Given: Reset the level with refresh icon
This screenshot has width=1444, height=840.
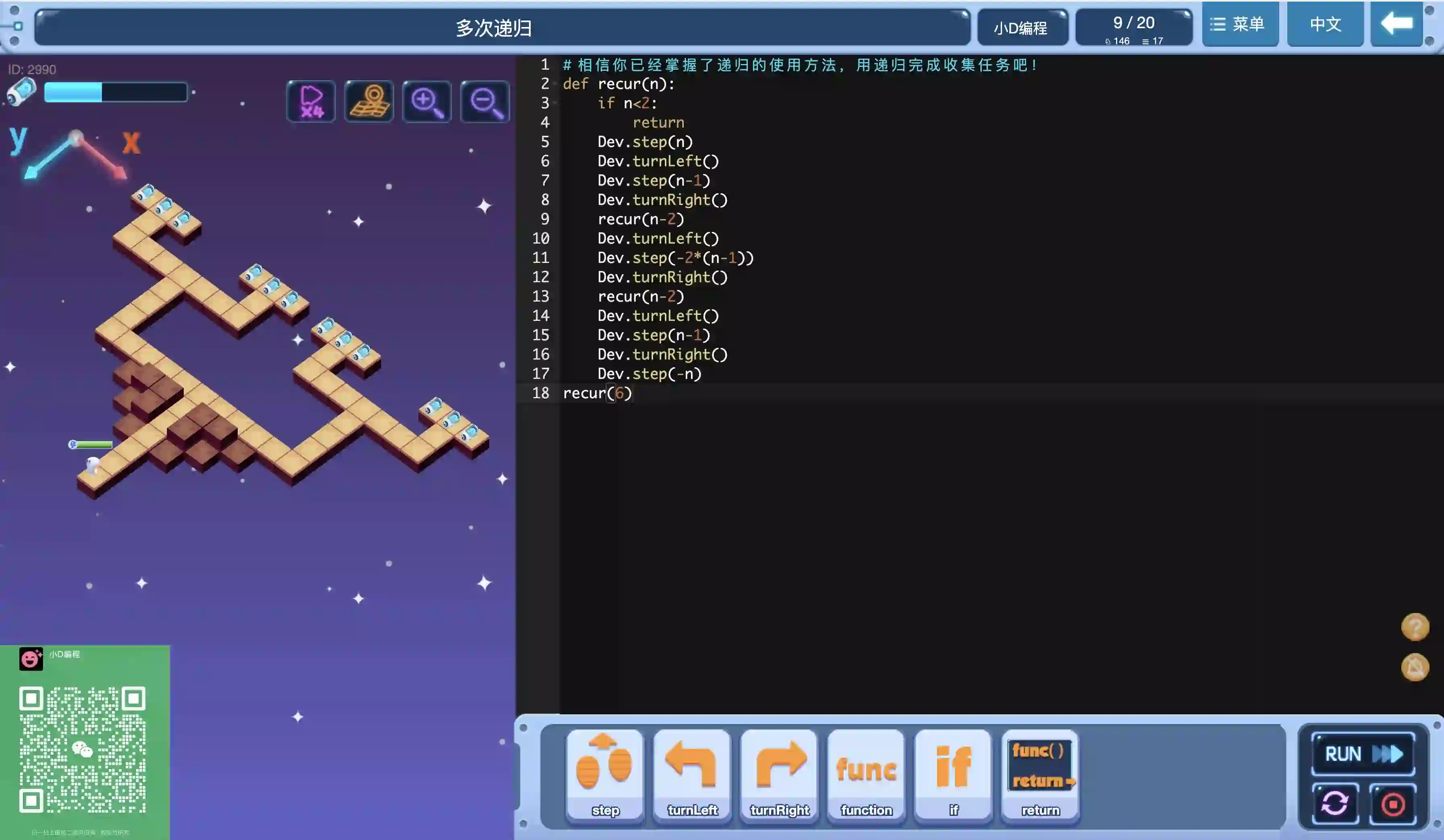Looking at the screenshot, I should point(1334,803).
